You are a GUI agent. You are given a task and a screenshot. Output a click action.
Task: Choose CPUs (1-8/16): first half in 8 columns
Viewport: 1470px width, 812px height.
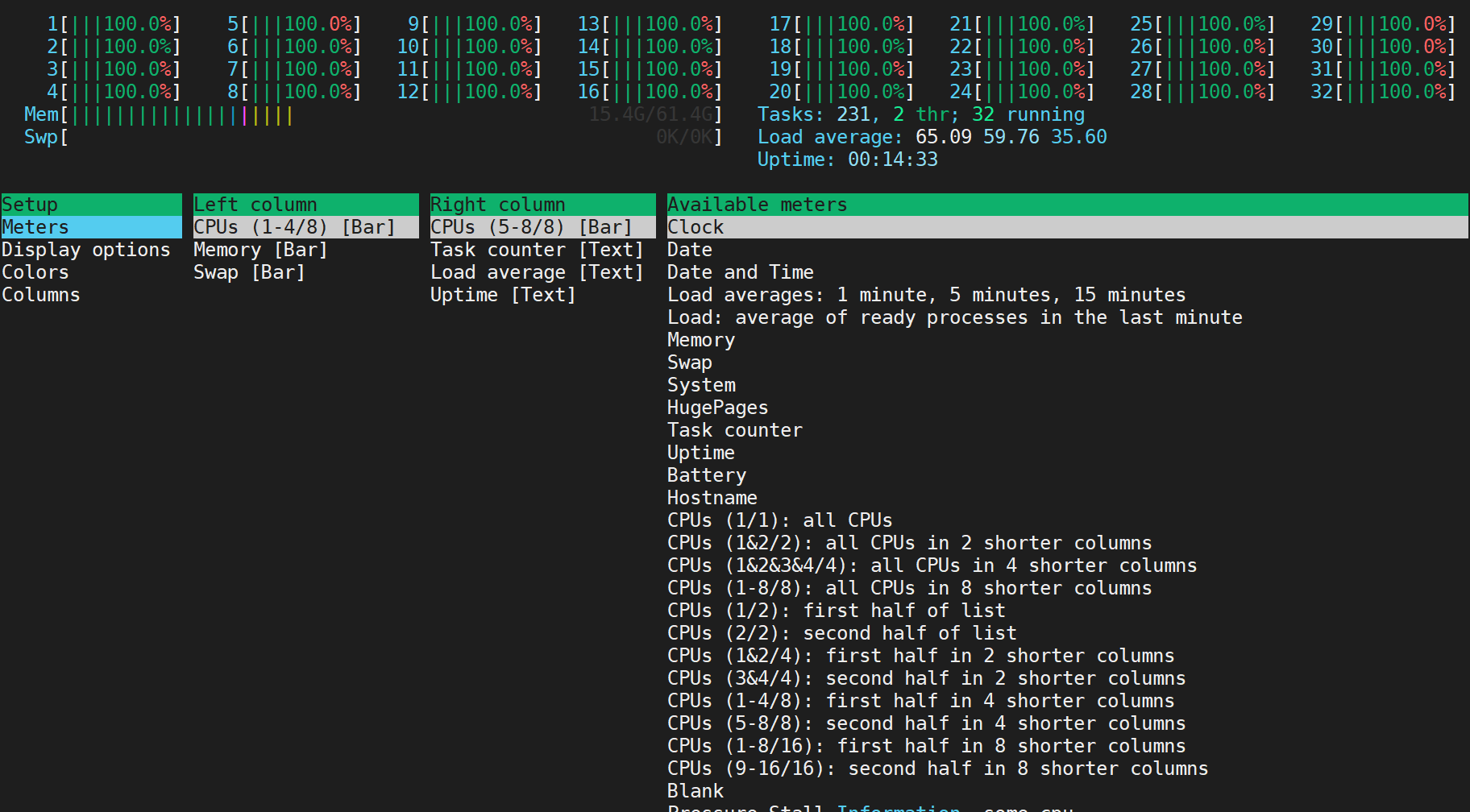tap(927, 746)
